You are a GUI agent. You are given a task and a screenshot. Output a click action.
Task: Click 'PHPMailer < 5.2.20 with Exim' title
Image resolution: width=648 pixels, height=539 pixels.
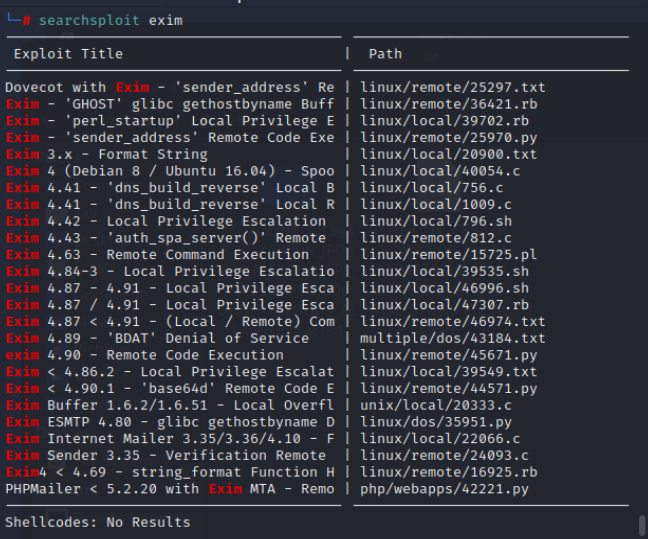170,489
